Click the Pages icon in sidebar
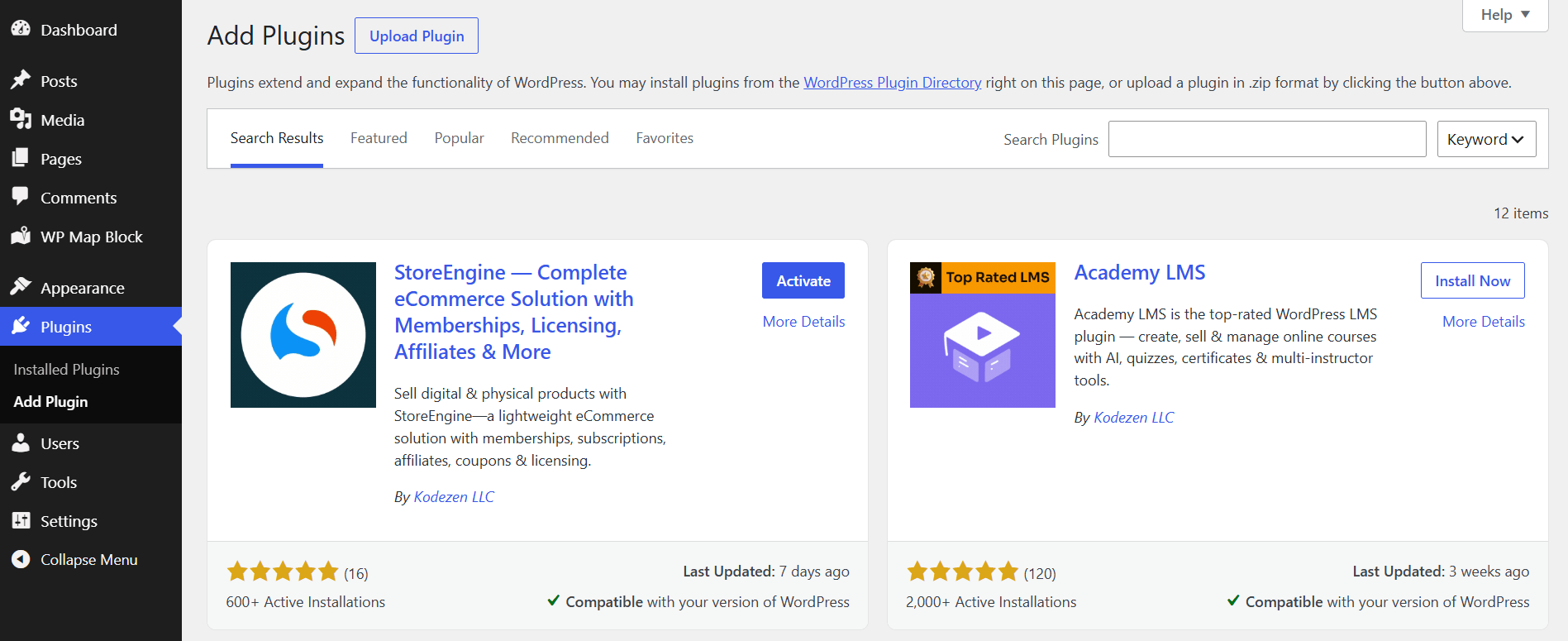Image resolution: width=1568 pixels, height=641 pixels. point(21,158)
